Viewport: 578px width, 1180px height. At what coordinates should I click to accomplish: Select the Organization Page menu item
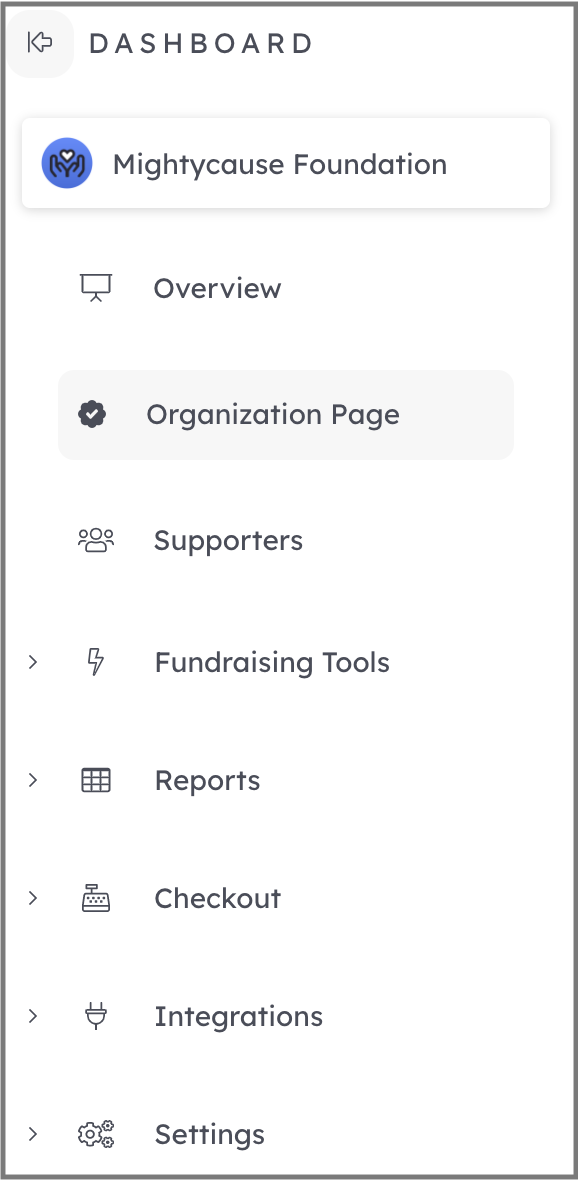click(x=286, y=415)
